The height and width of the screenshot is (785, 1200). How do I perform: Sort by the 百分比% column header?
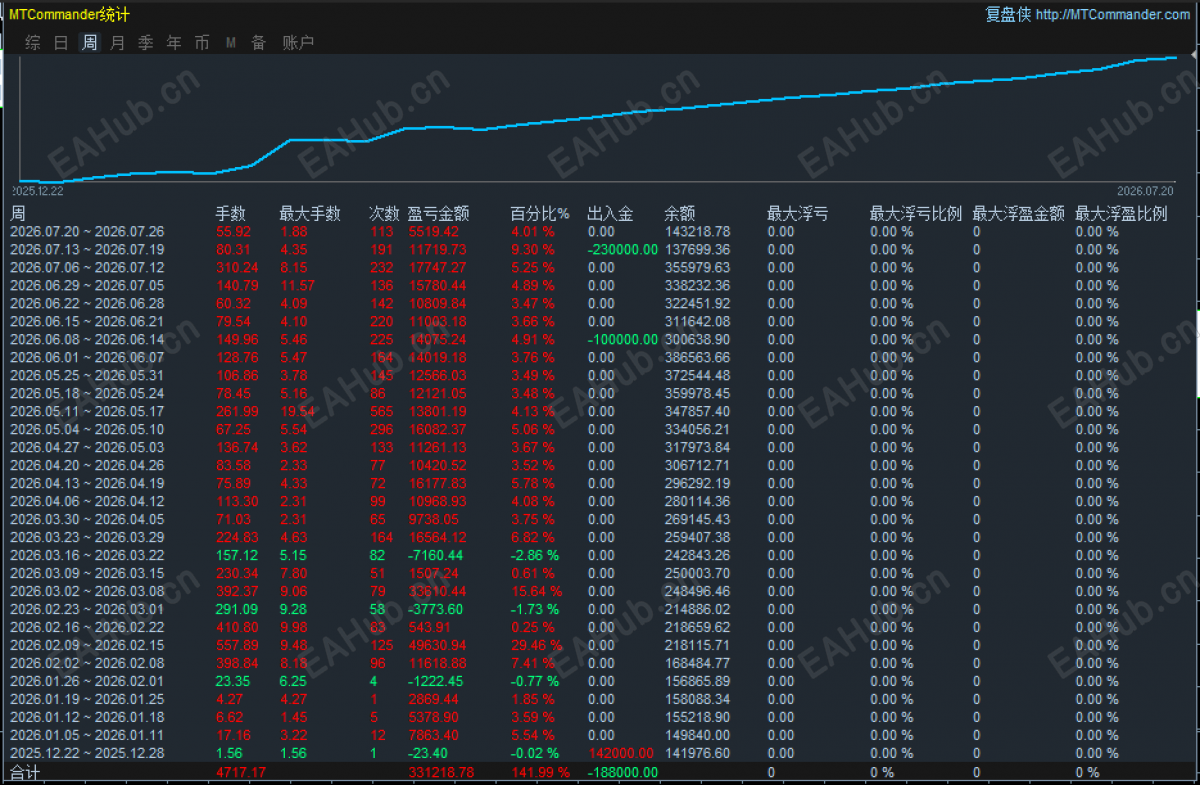tap(540, 213)
